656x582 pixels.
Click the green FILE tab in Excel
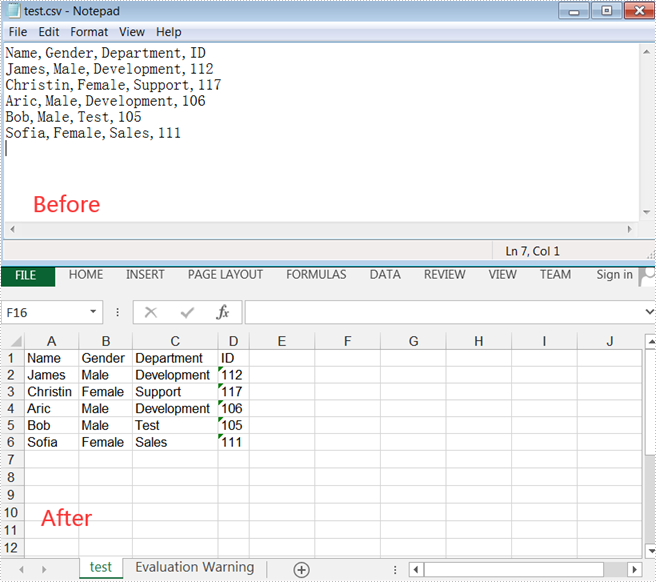[28, 276]
